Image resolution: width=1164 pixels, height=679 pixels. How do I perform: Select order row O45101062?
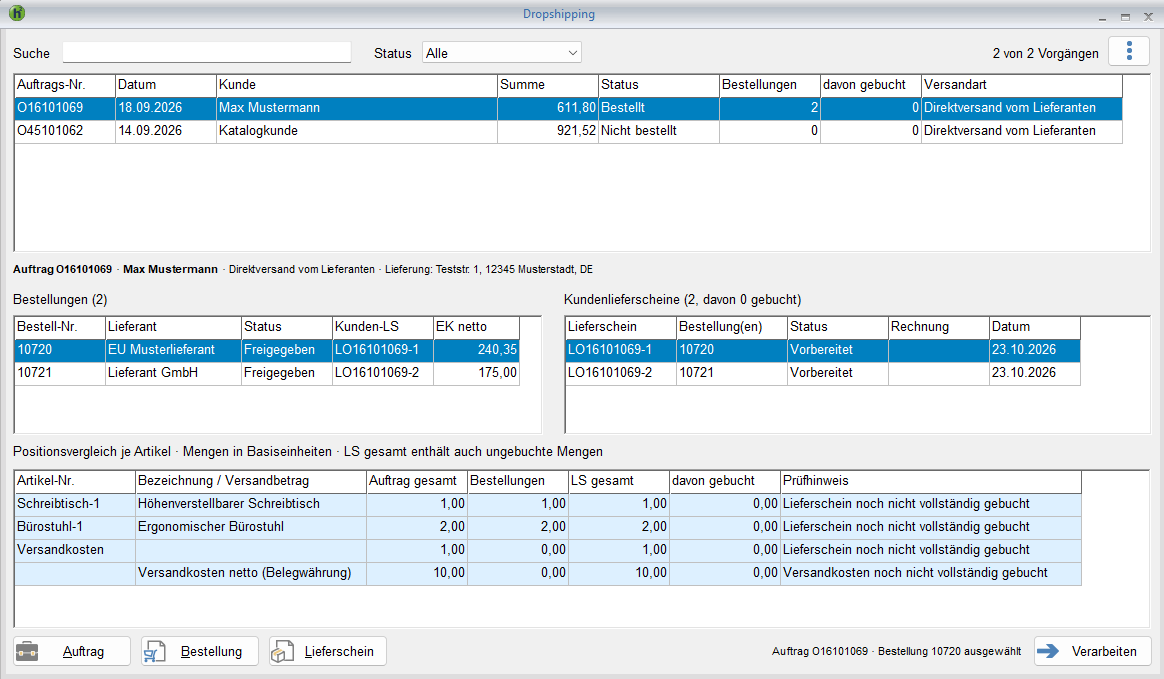tap(568, 131)
